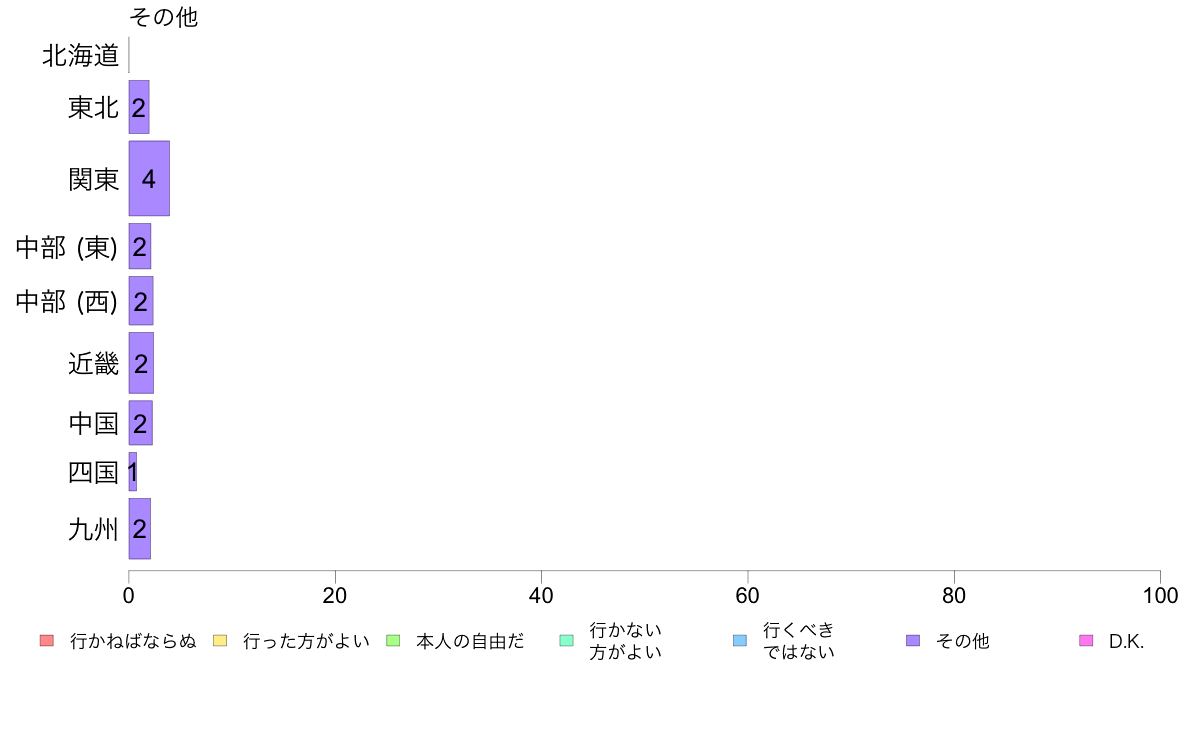Select the 近畿 purple bar
This screenshot has height=736, width=1188.
(141, 363)
